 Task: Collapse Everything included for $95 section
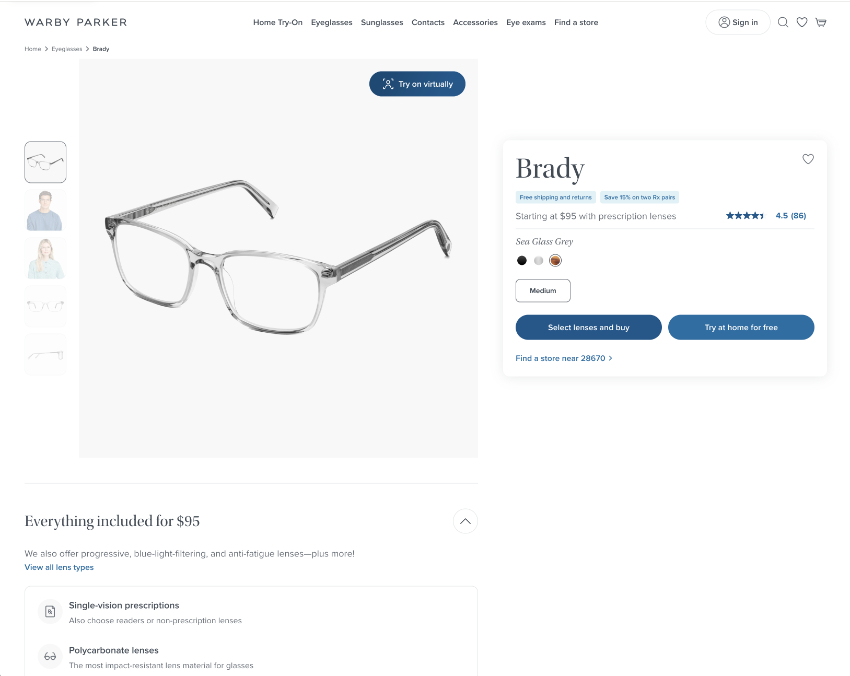(465, 522)
